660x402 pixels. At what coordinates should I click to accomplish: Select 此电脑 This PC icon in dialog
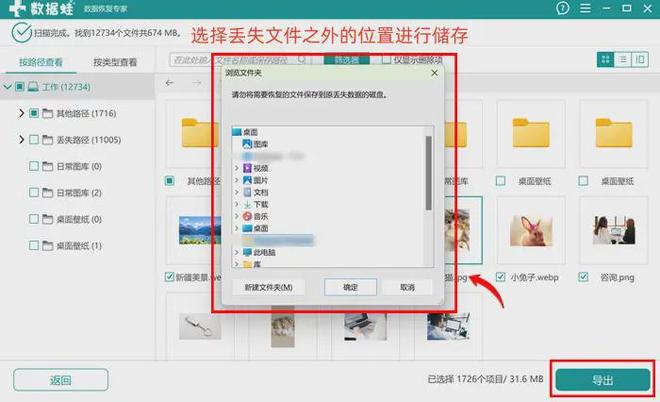pyautogui.click(x=247, y=252)
